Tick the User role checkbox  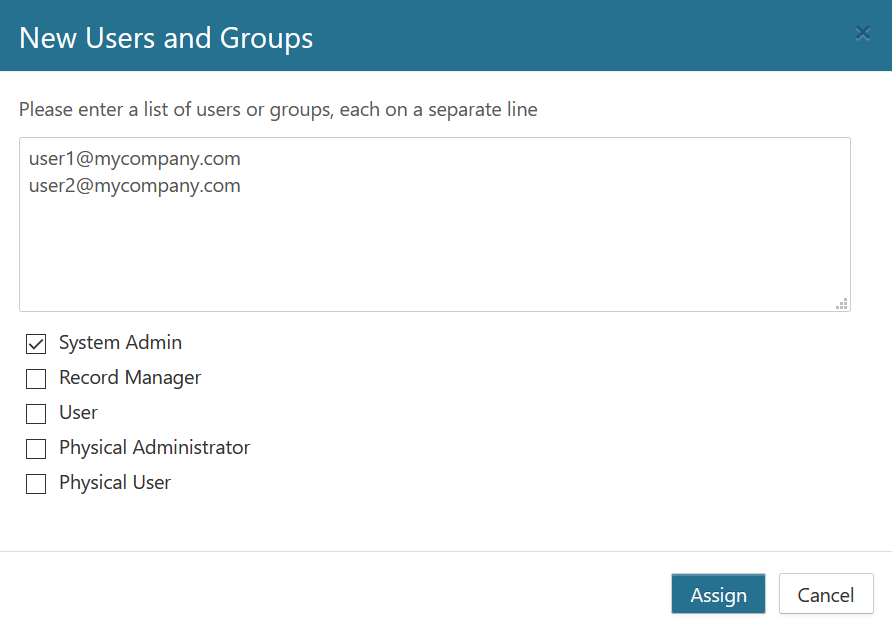36,414
